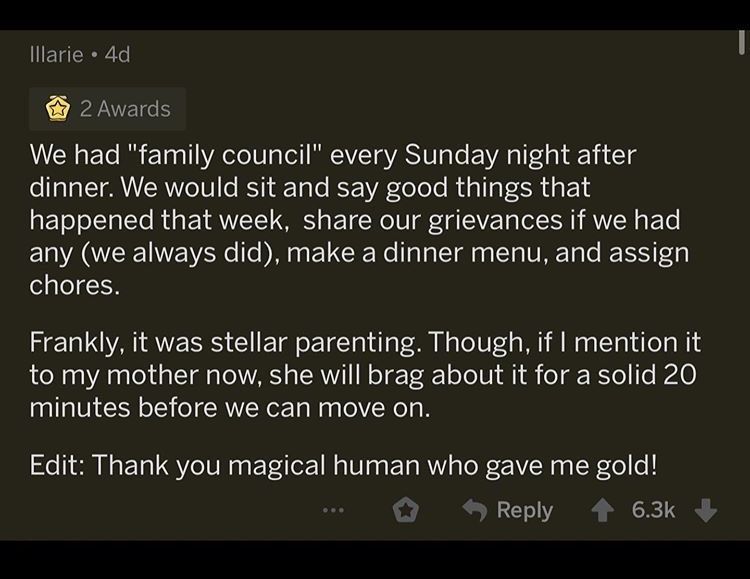Image resolution: width=750 pixels, height=579 pixels.
Task: Open the Illarie user profile
Action: [54, 54]
